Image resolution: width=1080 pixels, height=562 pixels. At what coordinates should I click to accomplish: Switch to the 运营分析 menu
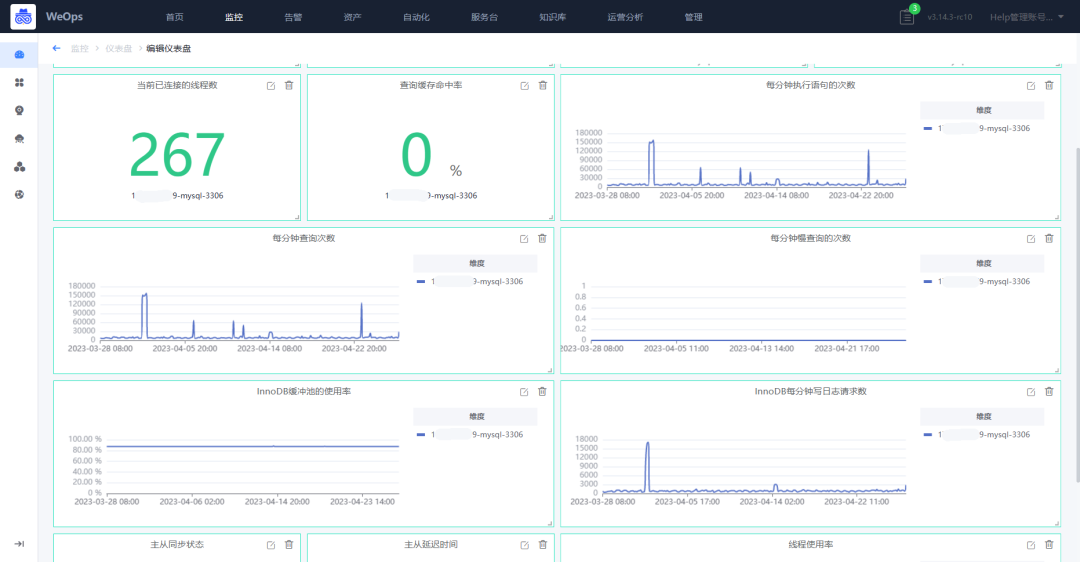(x=625, y=17)
